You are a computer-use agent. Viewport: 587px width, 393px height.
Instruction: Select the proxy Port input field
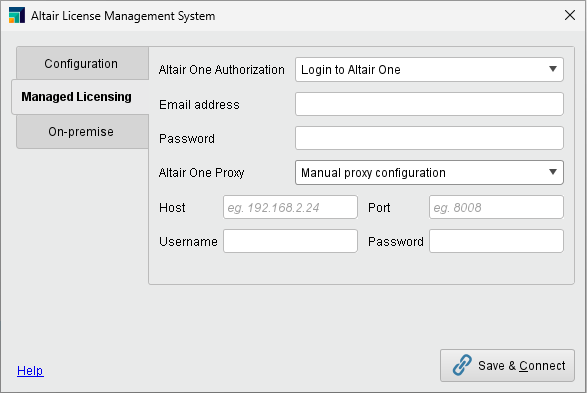click(496, 207)
